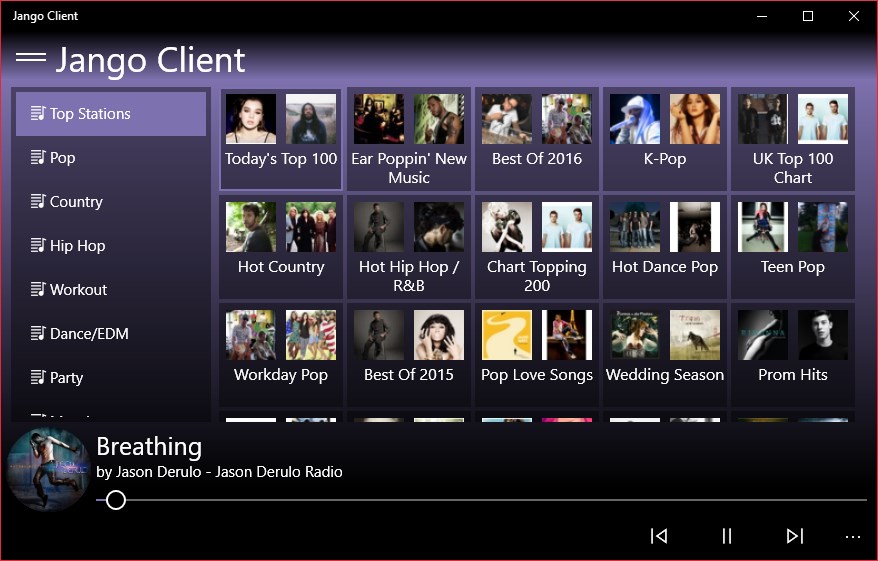This screenshot has width=878, height=561.
Task: Start the Pop Love Songs station
Action: coord(536,355)
